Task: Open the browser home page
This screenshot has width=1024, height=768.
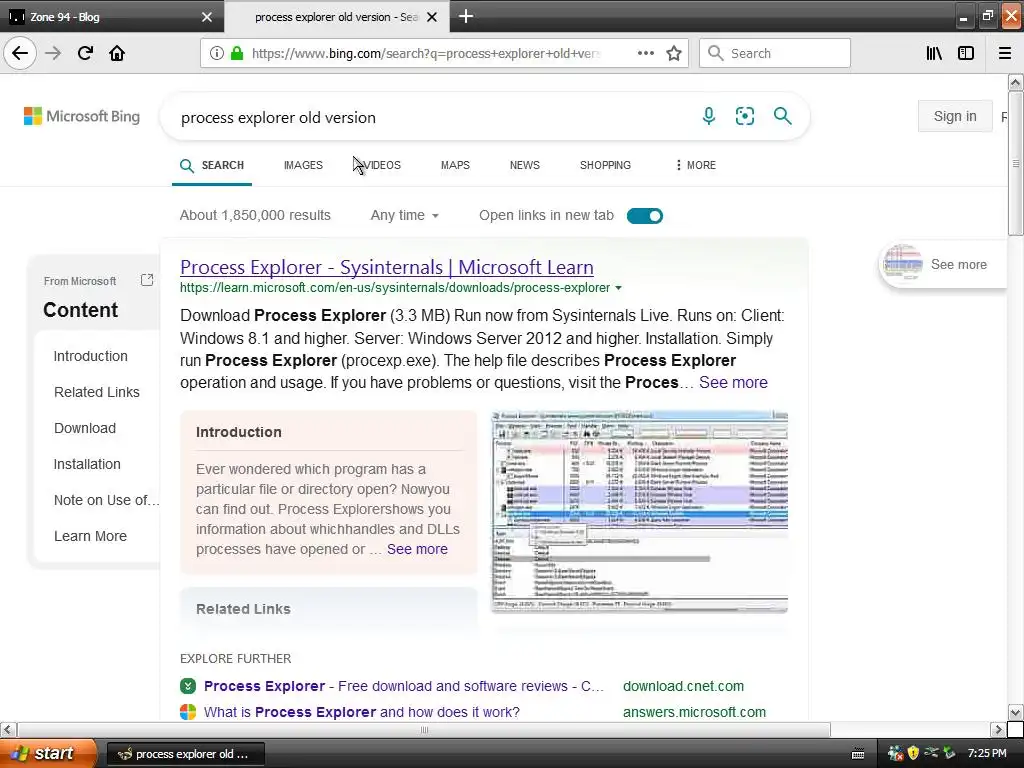Action: tap(117, 53)
